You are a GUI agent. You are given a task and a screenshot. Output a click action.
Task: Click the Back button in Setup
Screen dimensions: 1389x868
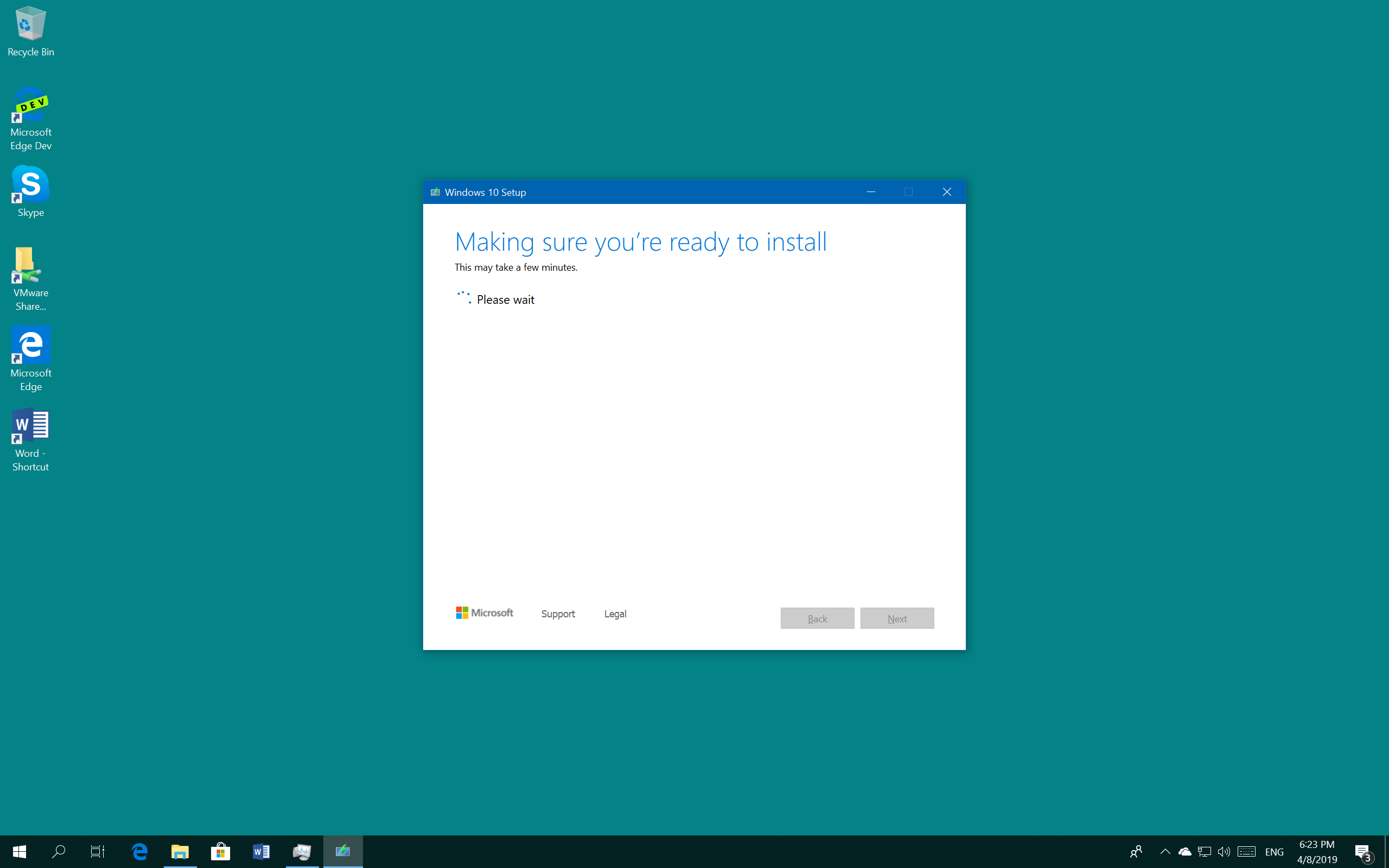coord(817,618)
